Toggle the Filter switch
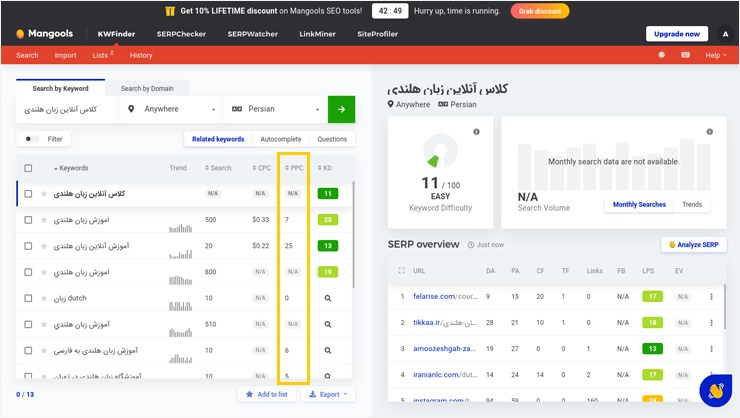The height and width of the screenshot is (418, 740). [32, 139]
